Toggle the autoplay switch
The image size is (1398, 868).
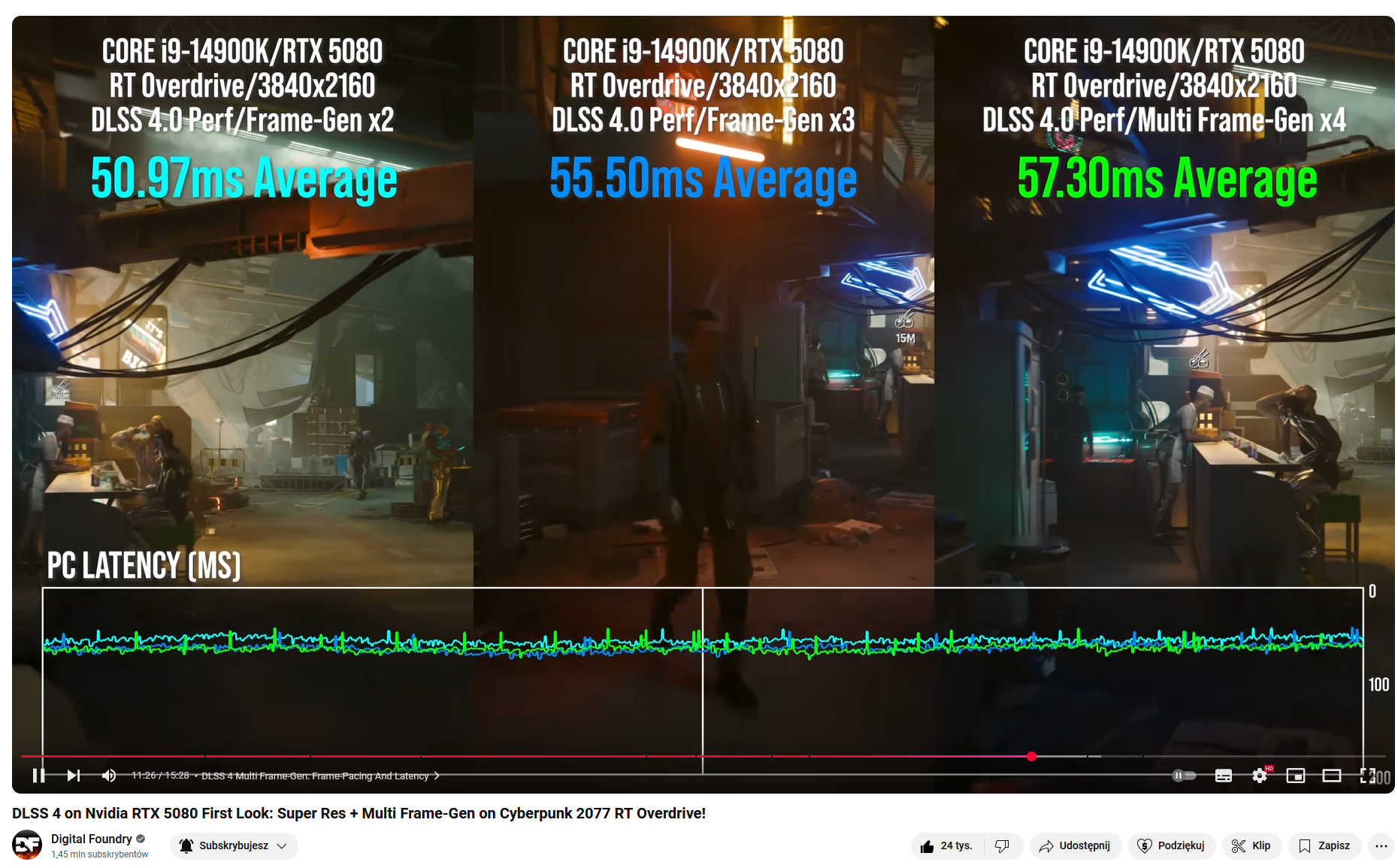(1184, 776)
